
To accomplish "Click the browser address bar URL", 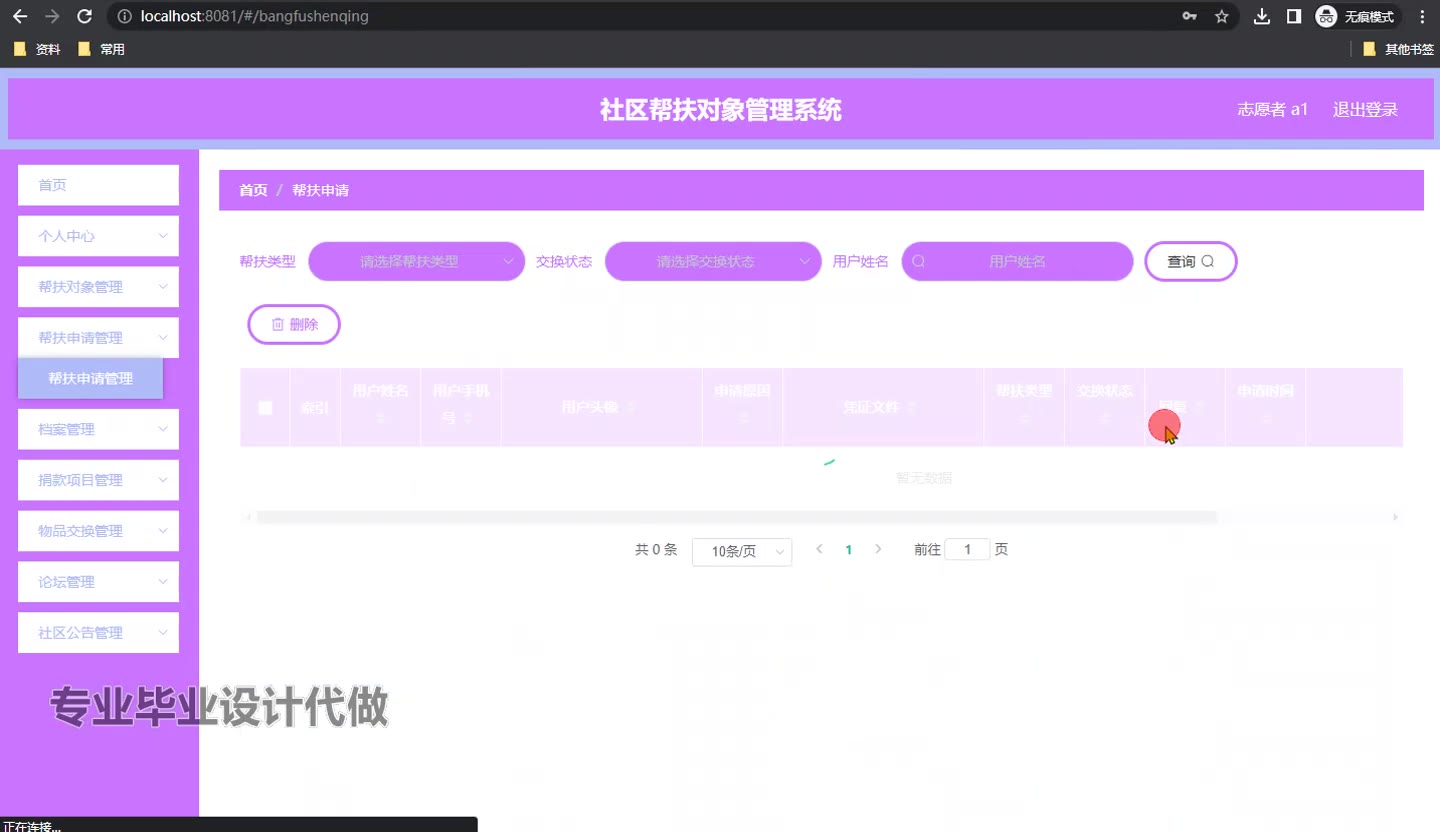I will (255, 16).
